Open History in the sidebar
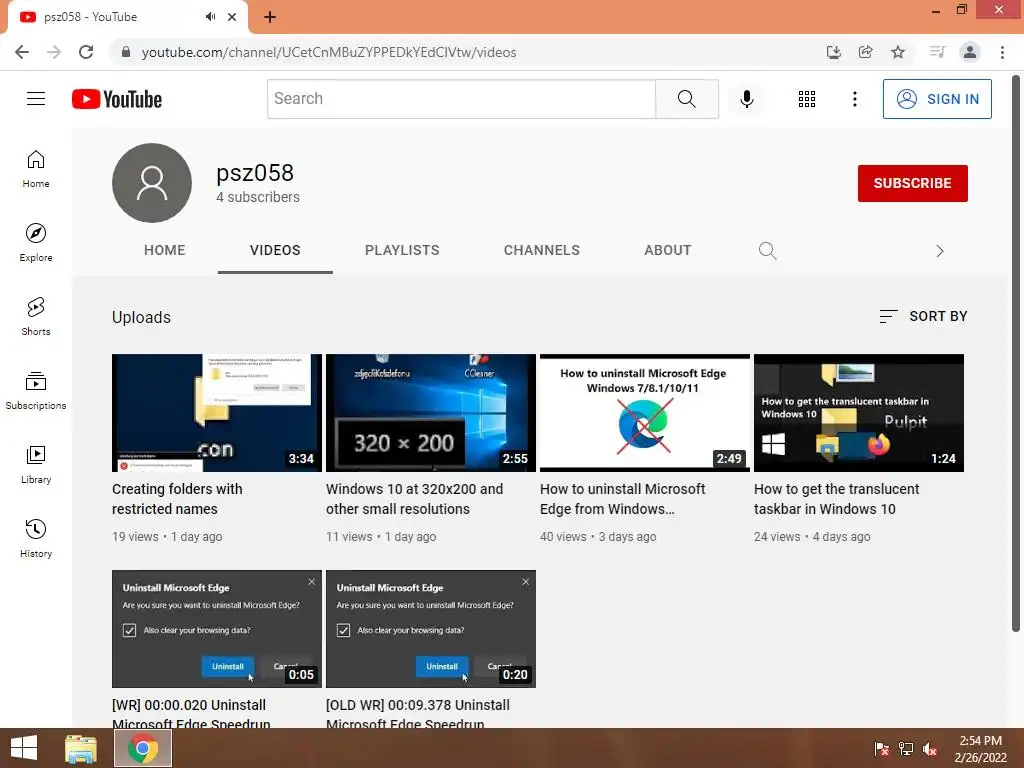 [x=36, y=539]
